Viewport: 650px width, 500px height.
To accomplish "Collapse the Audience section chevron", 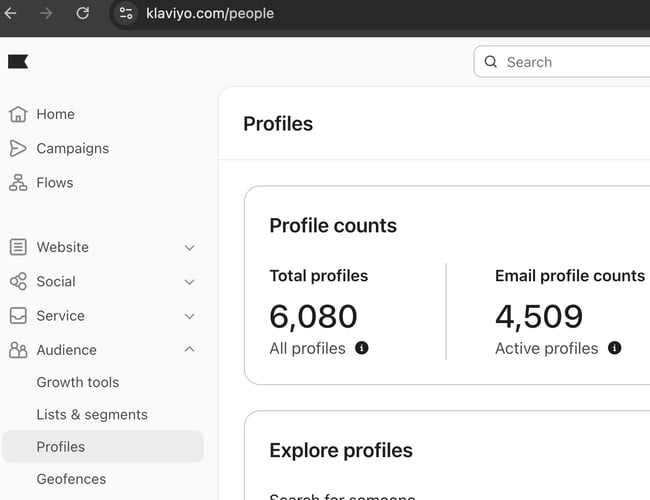I will click(189, 350).
